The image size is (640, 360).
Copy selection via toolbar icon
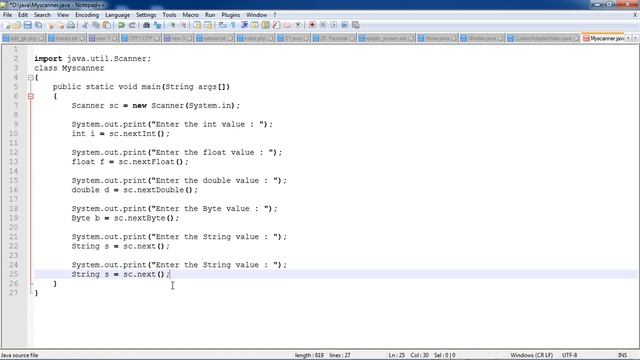point(96,25)
